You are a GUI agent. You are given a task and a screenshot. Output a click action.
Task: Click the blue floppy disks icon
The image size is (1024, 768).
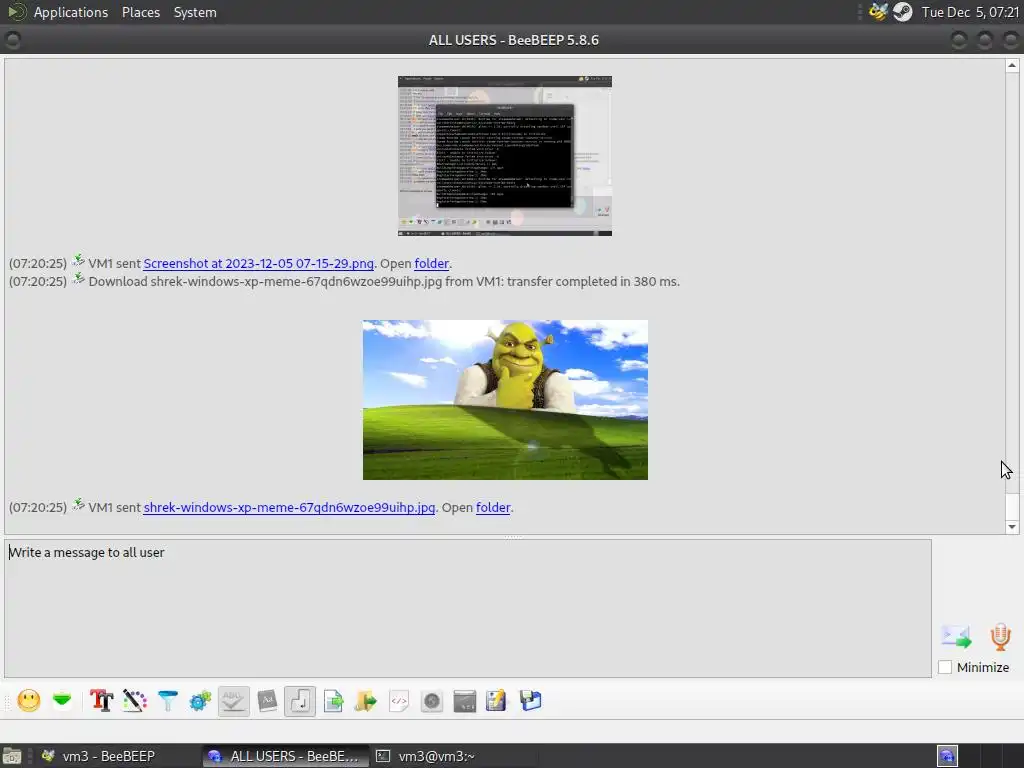(530, 701)
